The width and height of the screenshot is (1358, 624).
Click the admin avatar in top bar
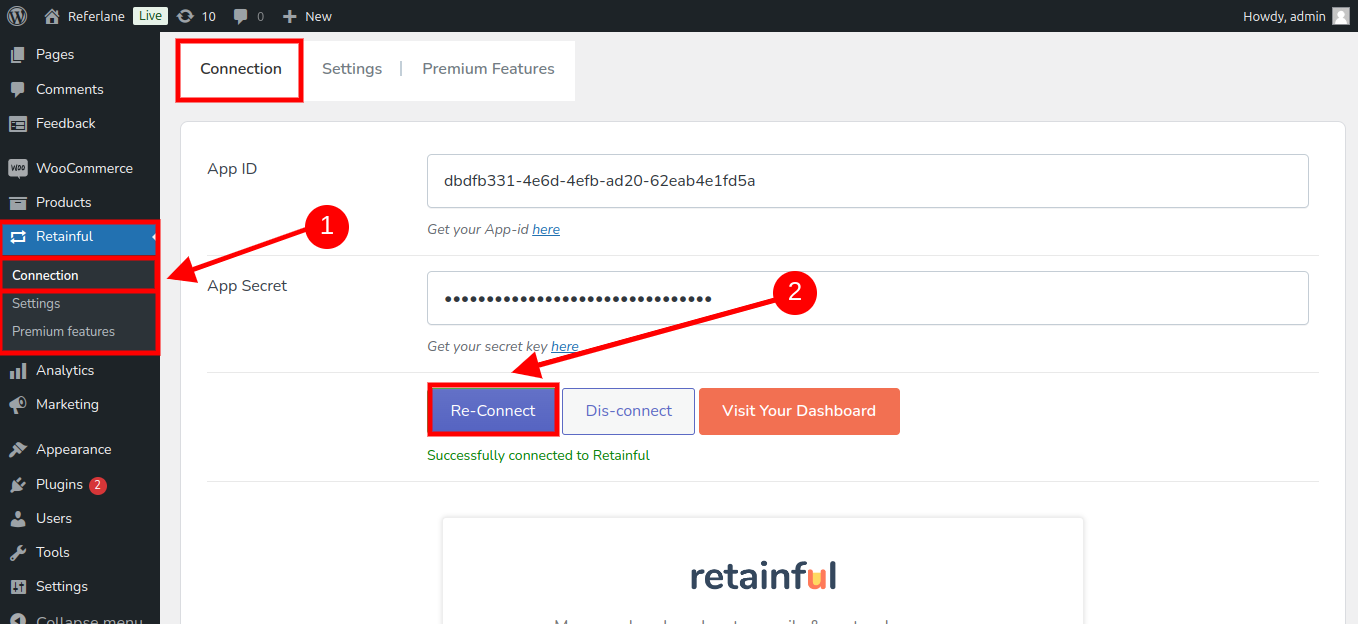(x=1340, y=16)
